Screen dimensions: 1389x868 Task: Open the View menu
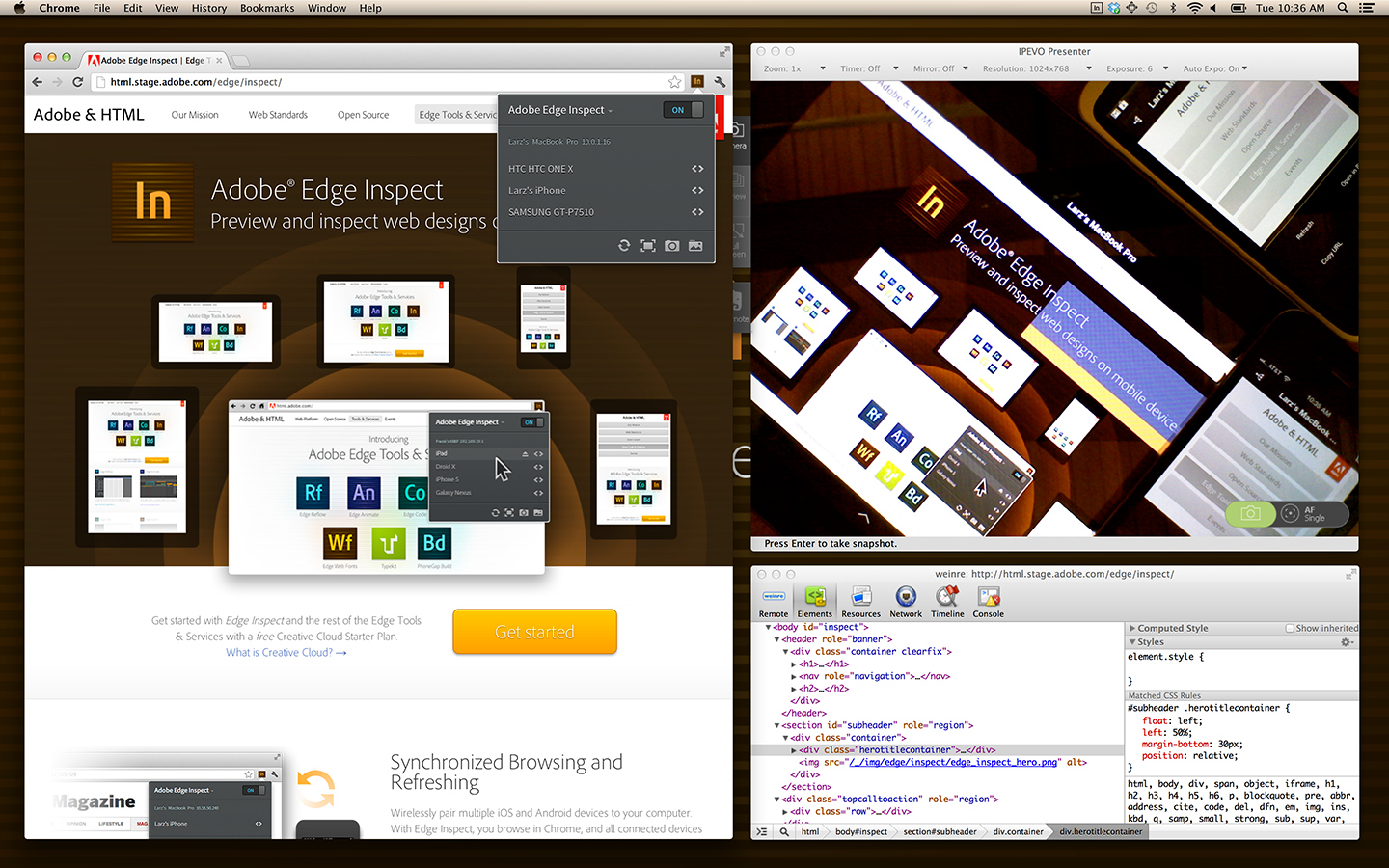click(x=167, y=8)
